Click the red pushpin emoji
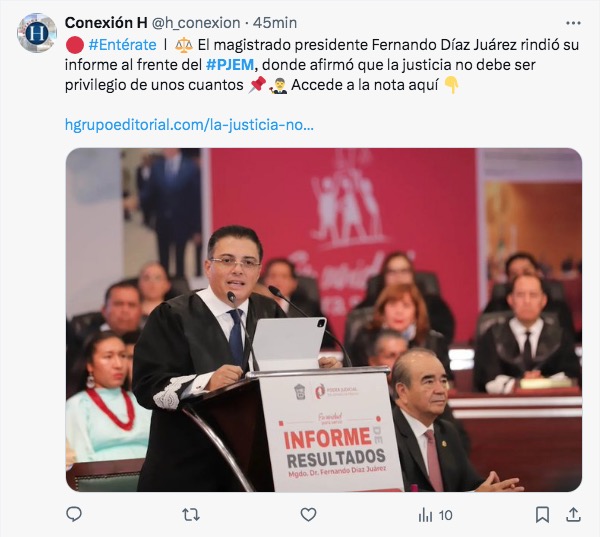The height and width of the screenshot is (537, 601). 257,84
